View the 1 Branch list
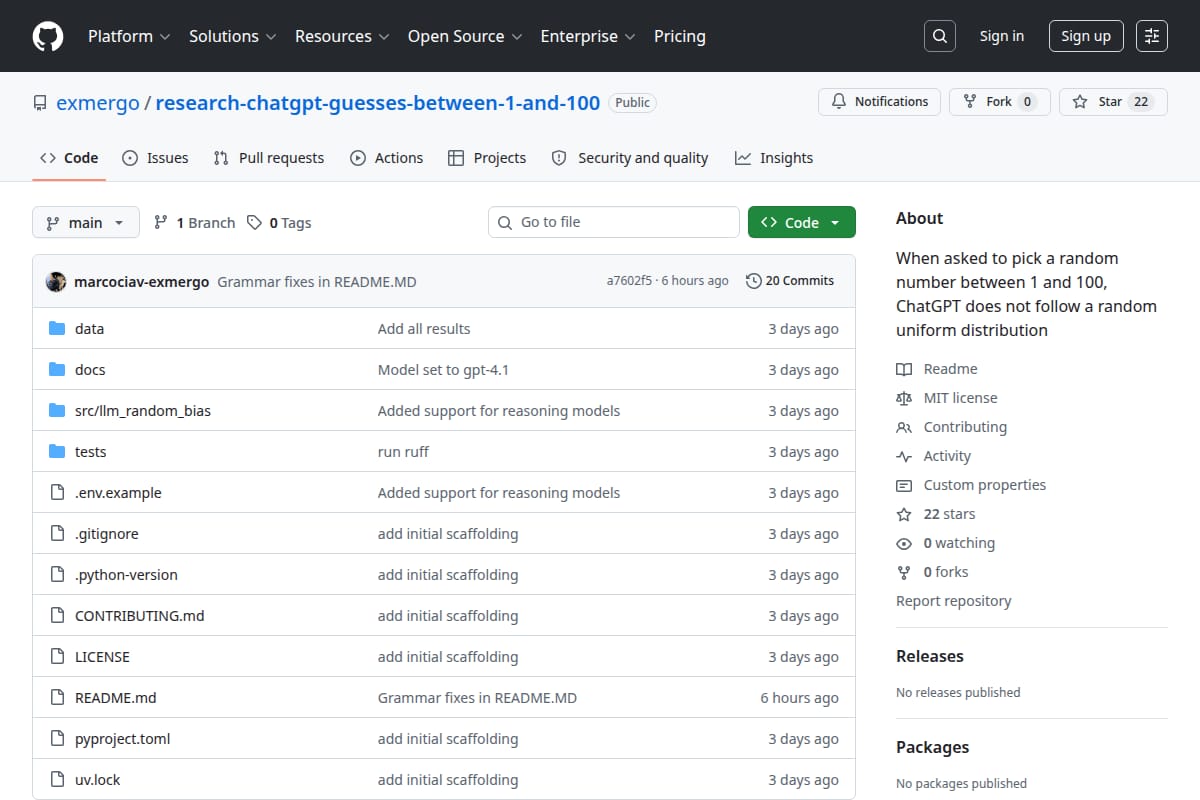The height and width of the screenshot is (800, 1200). click(x=194, y=223)
